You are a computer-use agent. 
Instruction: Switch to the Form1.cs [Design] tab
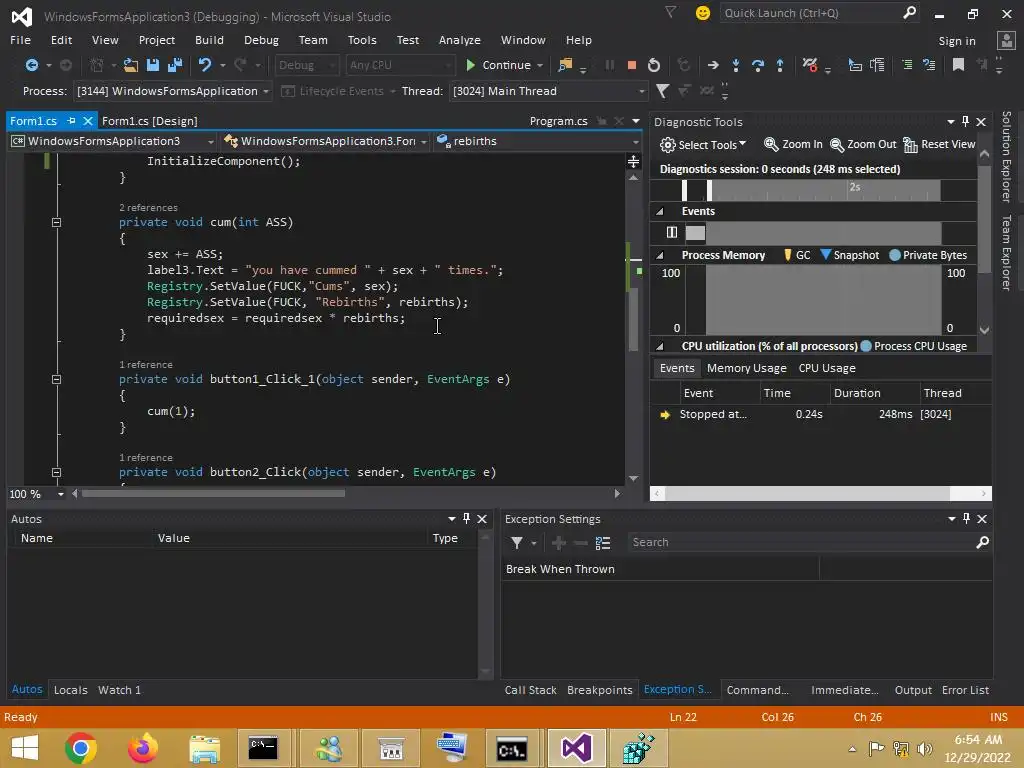tap(150, 121)
